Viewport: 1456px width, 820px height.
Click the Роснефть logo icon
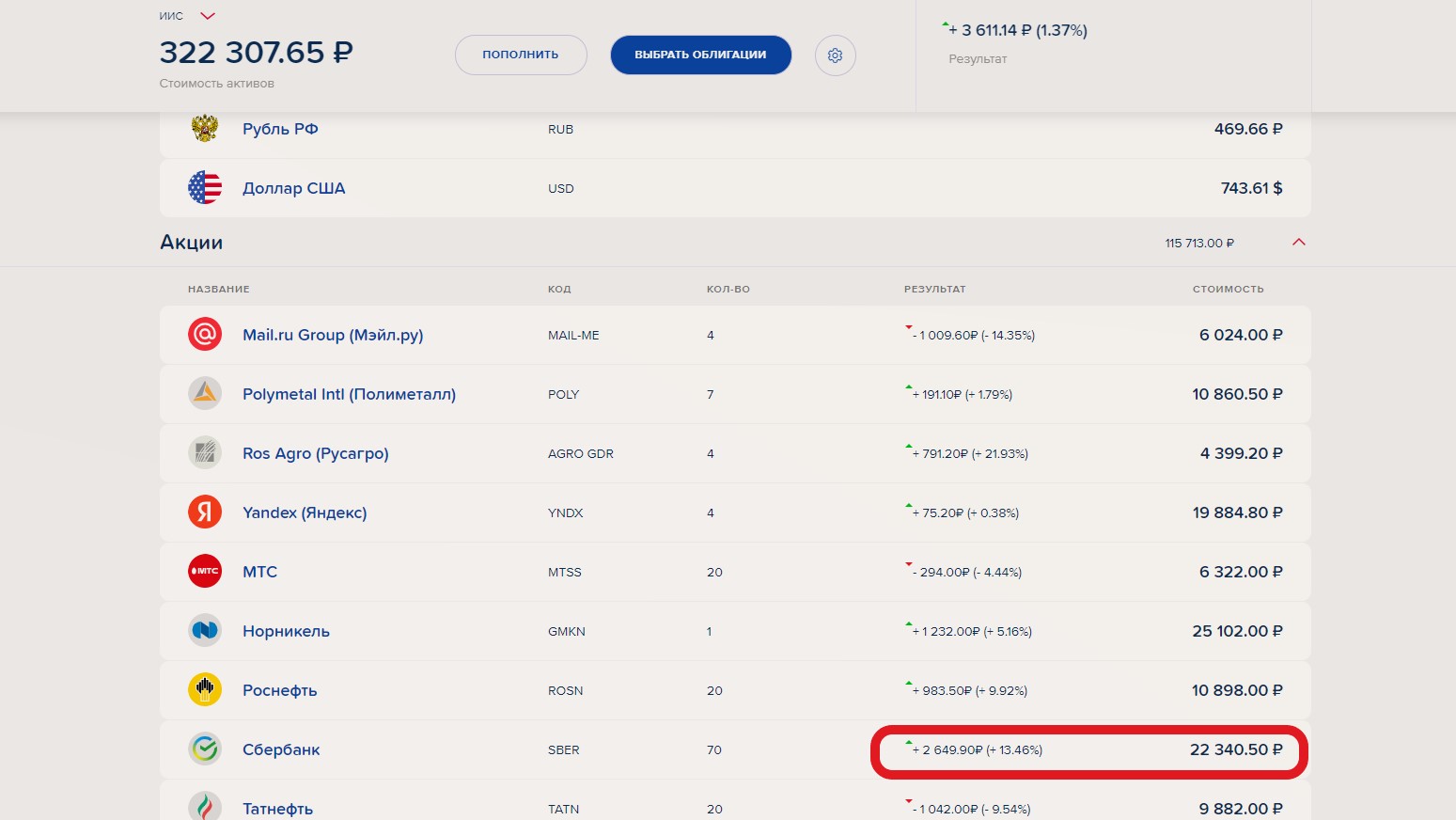(205, 689)
